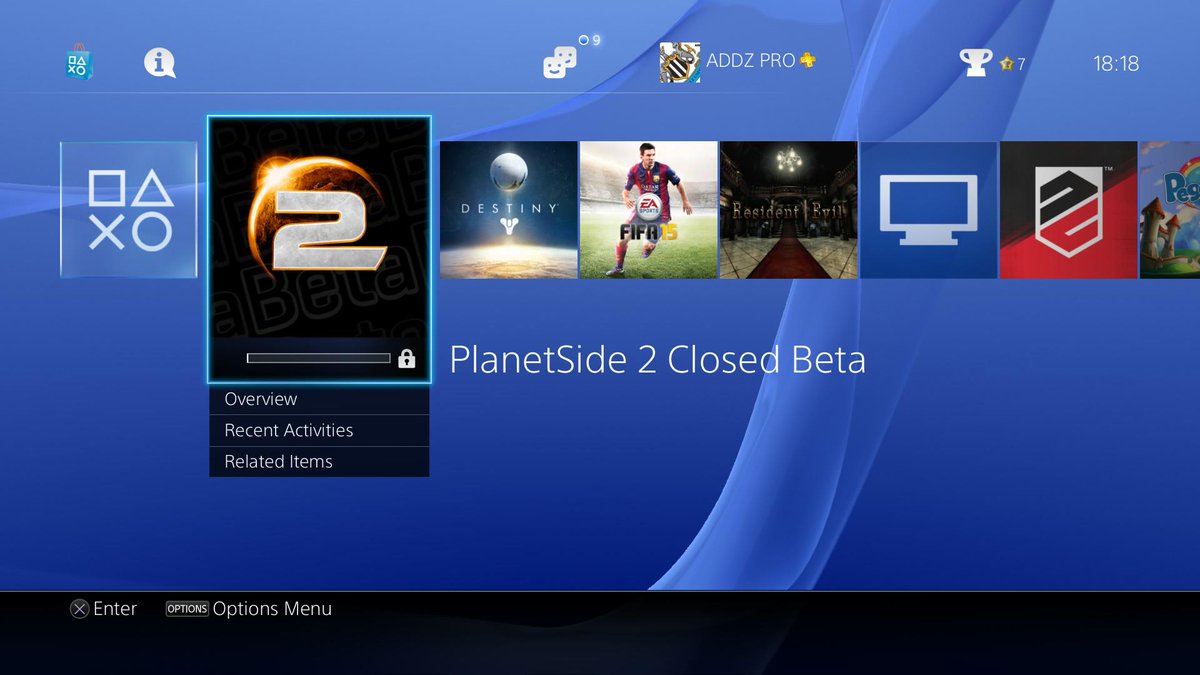1200x675 pixels.
Task: Click the PlanetSide 2 Closed Beta cover
Action: [319, 249]
